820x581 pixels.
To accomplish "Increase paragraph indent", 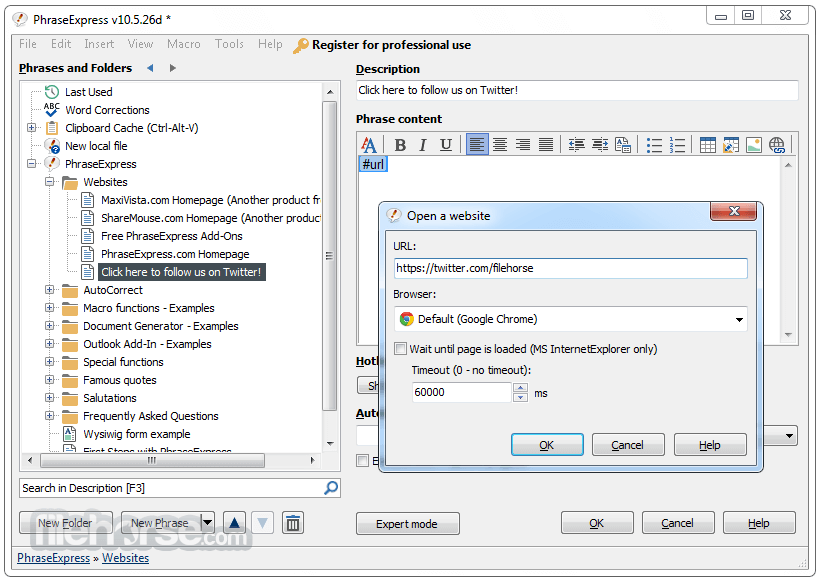I will coord(600,145).
